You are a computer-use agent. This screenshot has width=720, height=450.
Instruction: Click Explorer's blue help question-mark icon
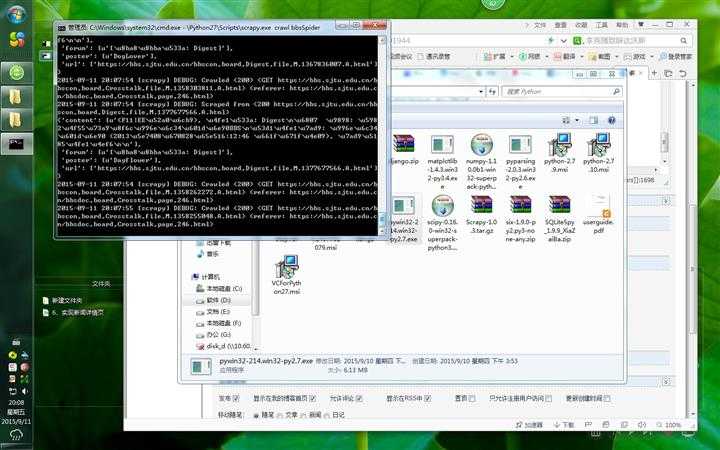tap(612, 120)
